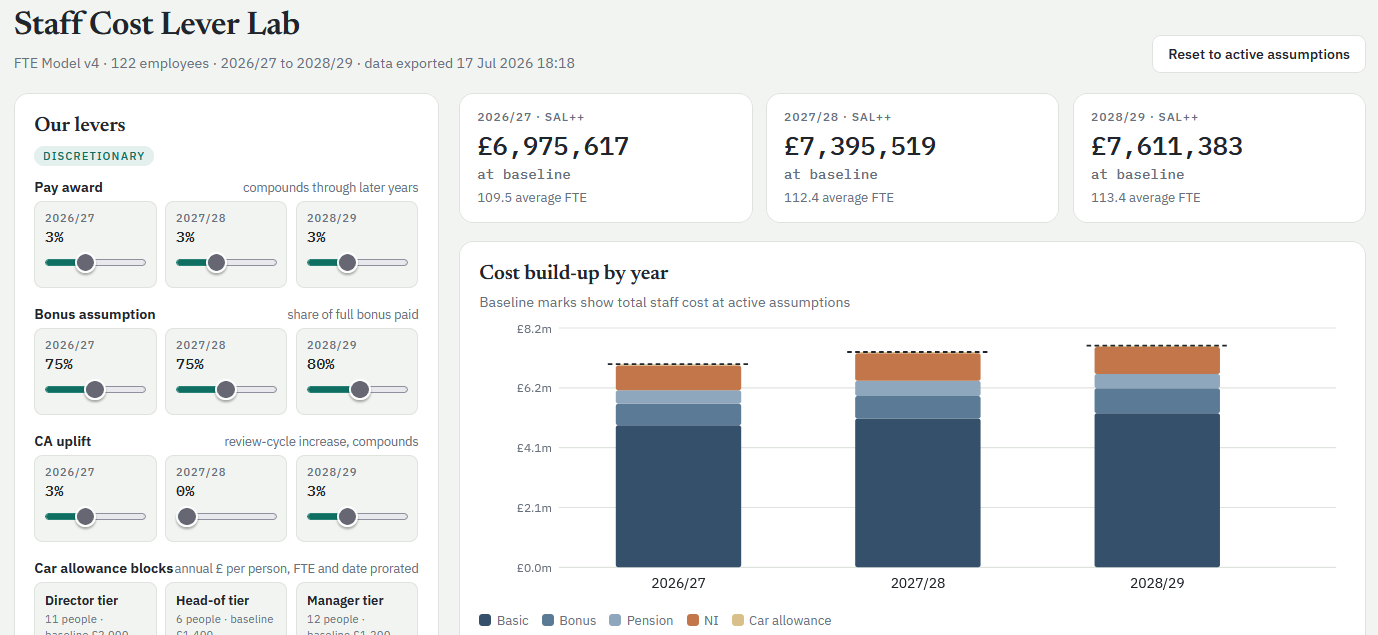Select the Head-of tier allowance card
Viewport: 1378px width, 635px height.
point(226,609)
